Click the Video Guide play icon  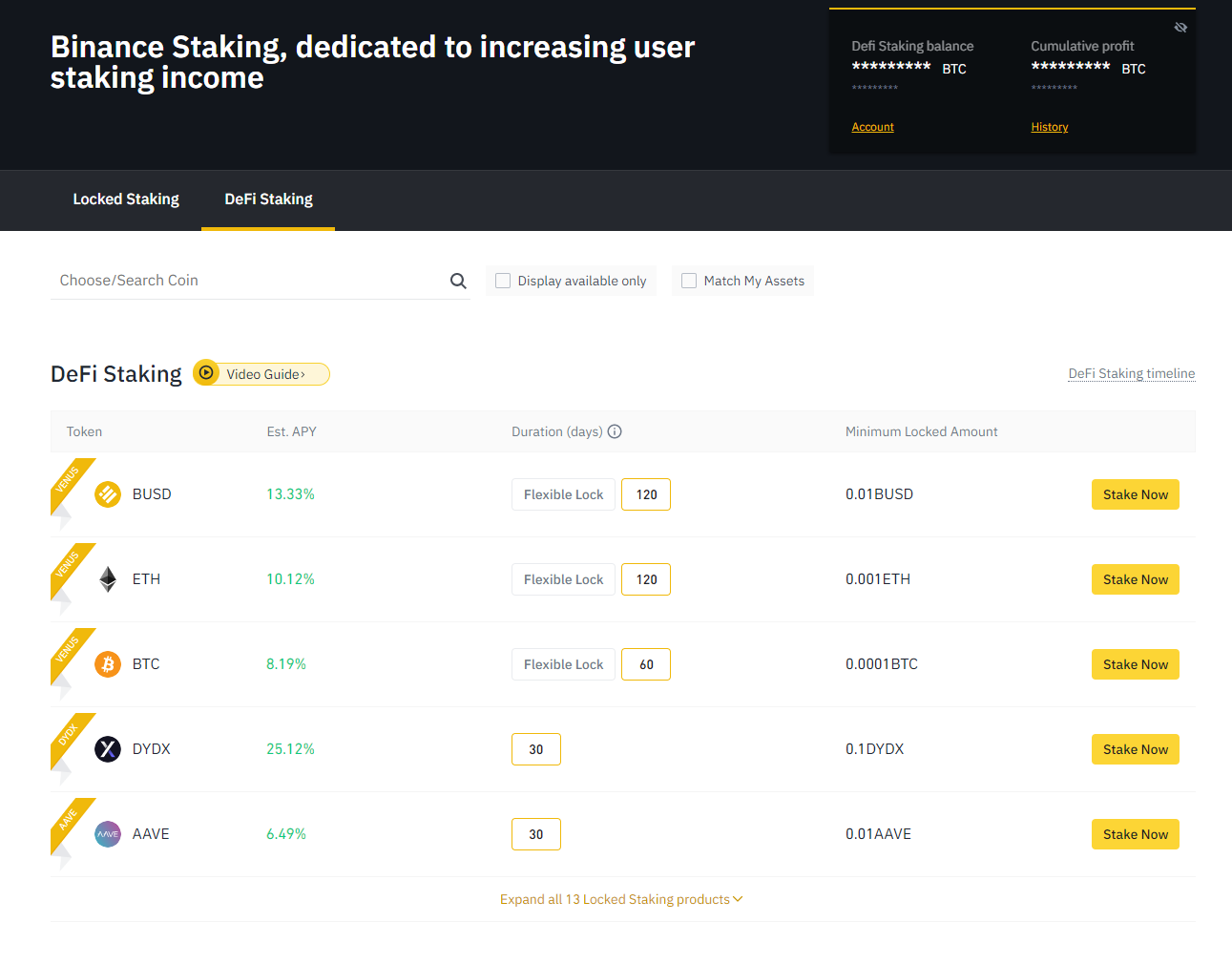coord(206,373)
